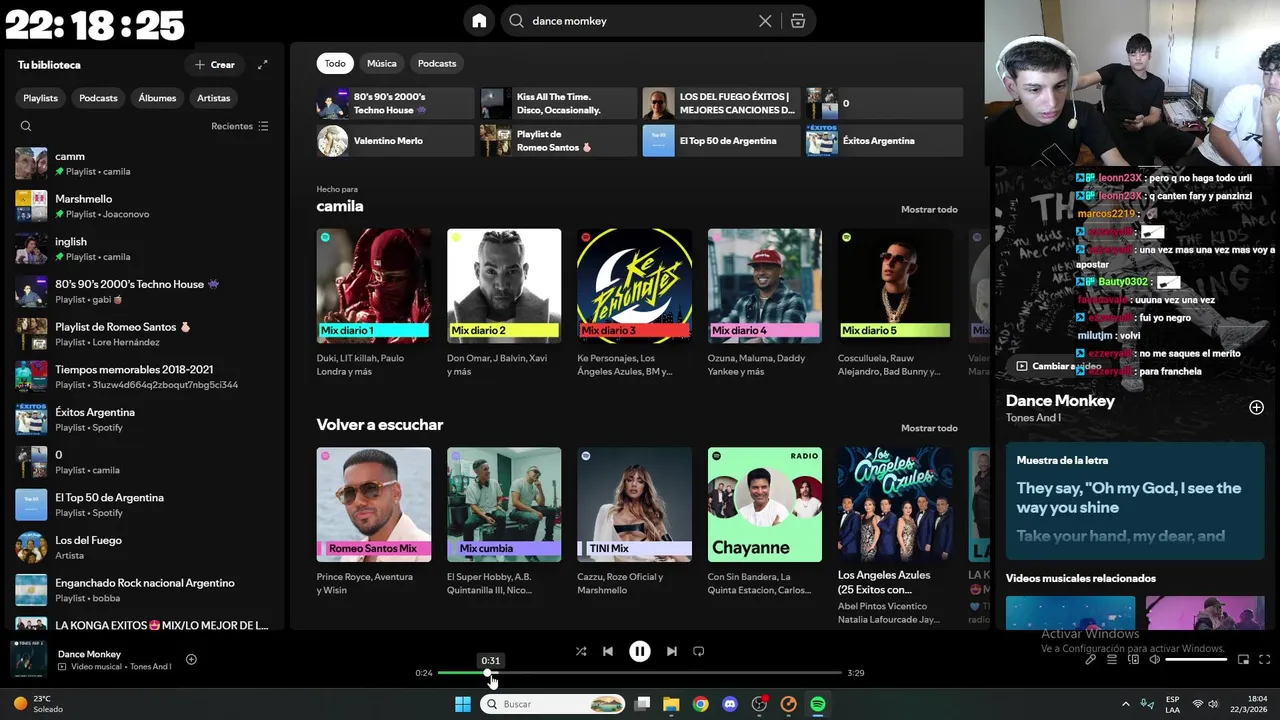Image resolution: width=1280 pixels, height=720 pixels.
Task: Select the Todo tab
Action: pyautogui.click(x=335, y=63)
